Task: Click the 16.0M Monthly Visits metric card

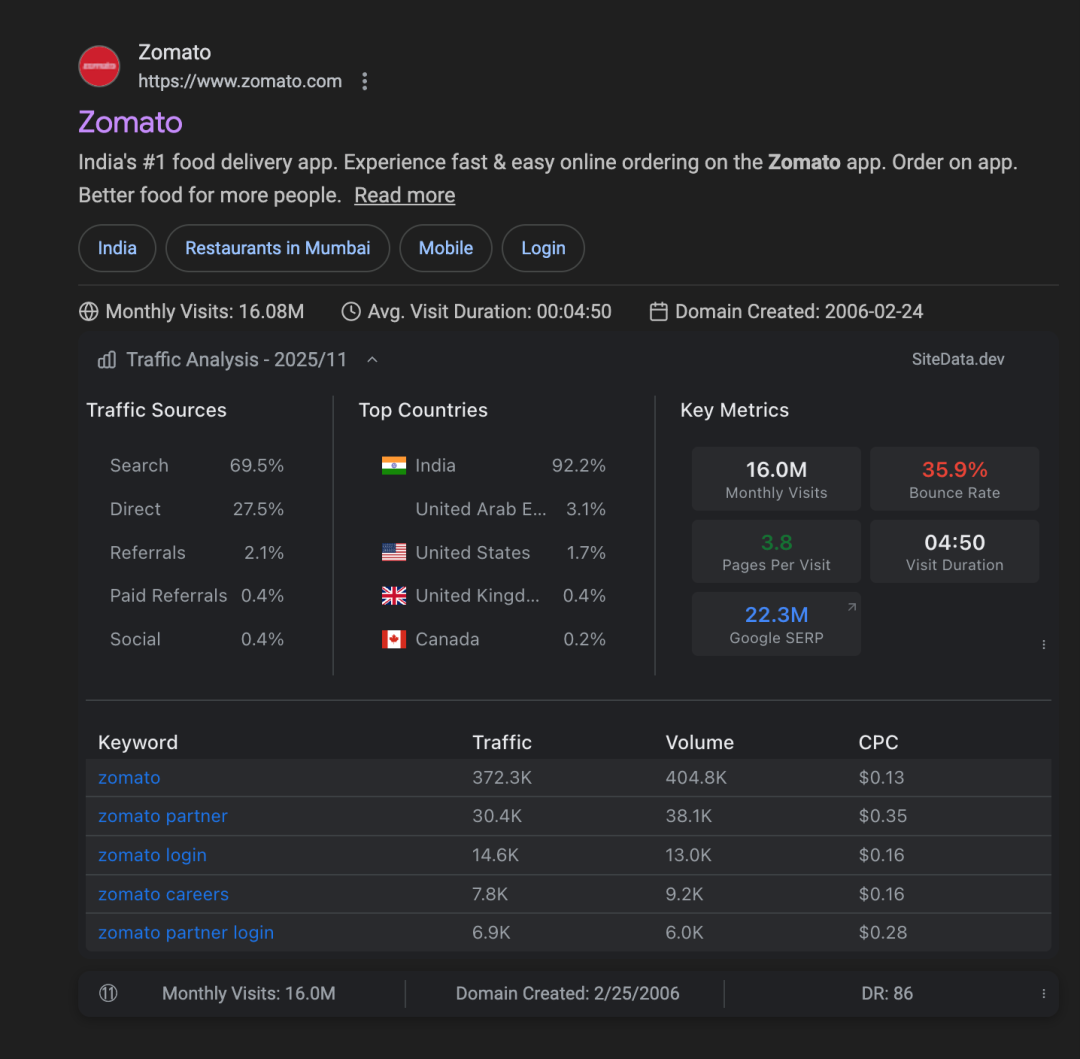Action: [x=776, y=479]
